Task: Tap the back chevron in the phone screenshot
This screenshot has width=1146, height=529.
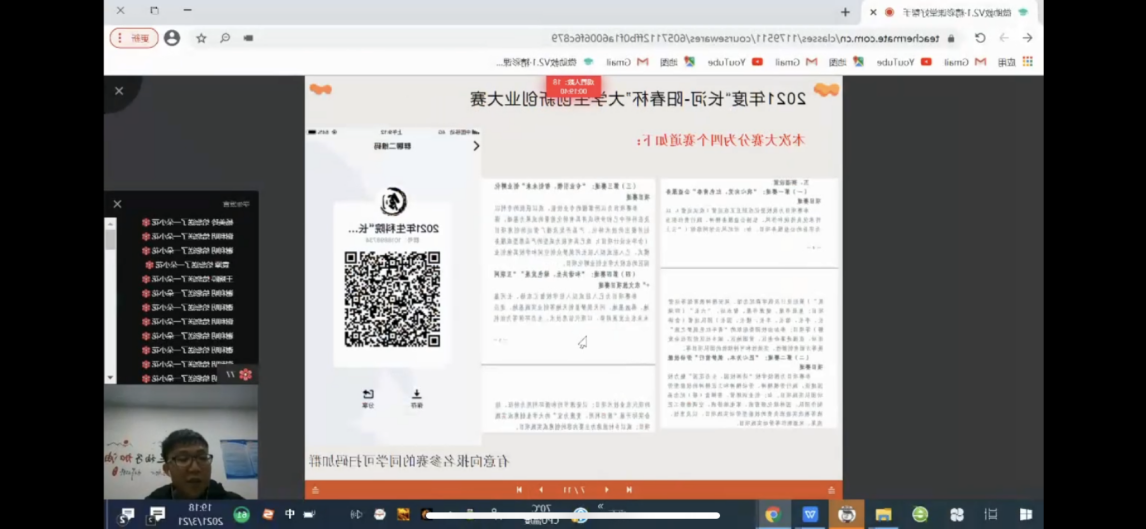Action: tap(476, 145)
